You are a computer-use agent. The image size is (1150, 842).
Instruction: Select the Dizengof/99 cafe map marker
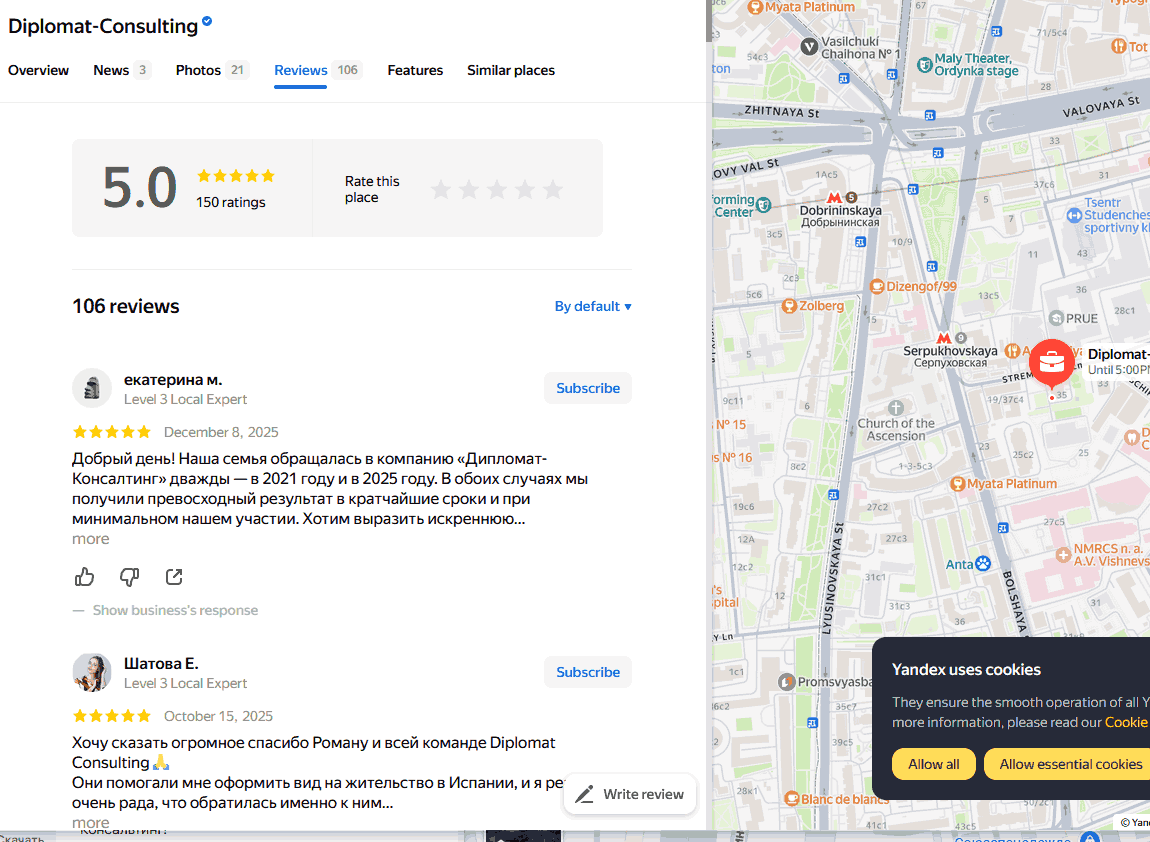(877, 286)
